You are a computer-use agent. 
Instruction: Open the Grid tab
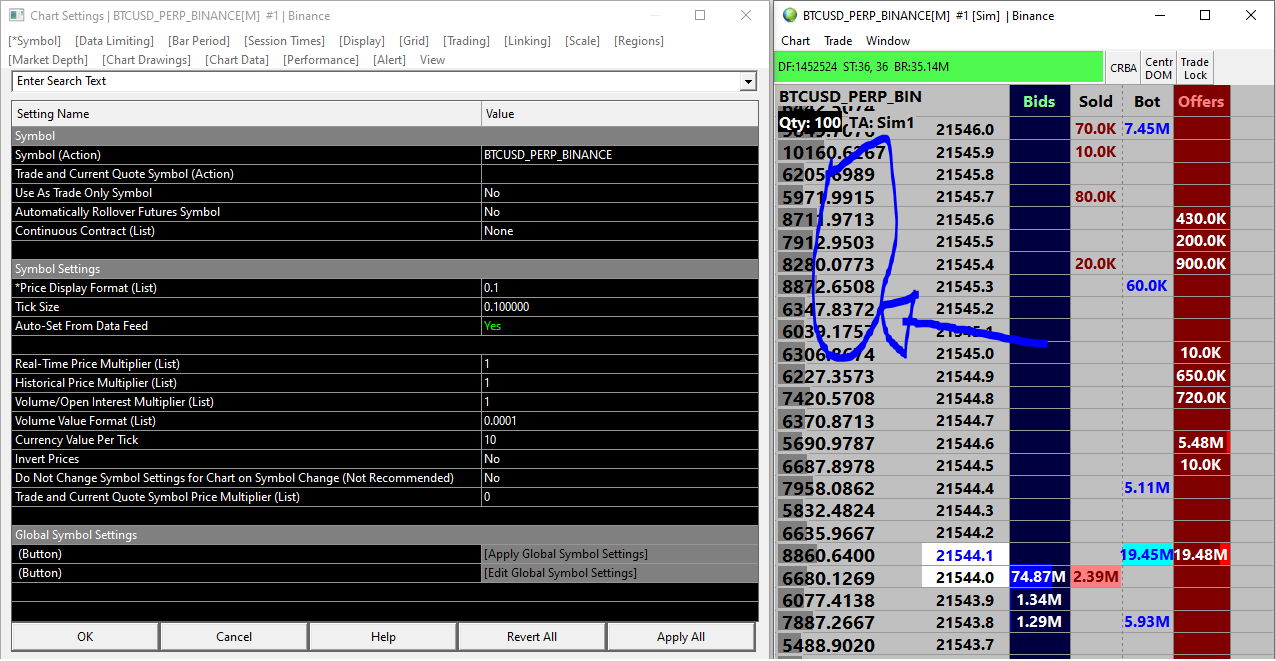click(414, 41)
